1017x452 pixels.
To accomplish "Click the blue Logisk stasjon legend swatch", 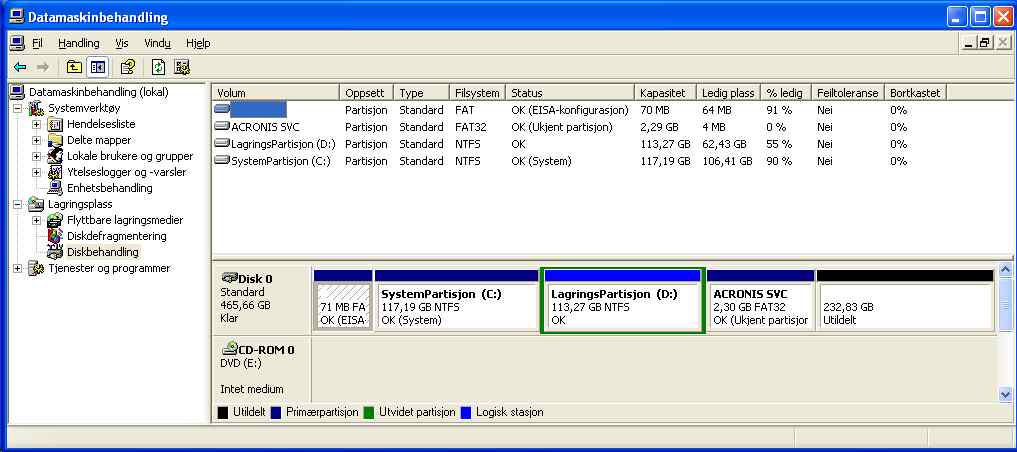I will coord(466,412).
